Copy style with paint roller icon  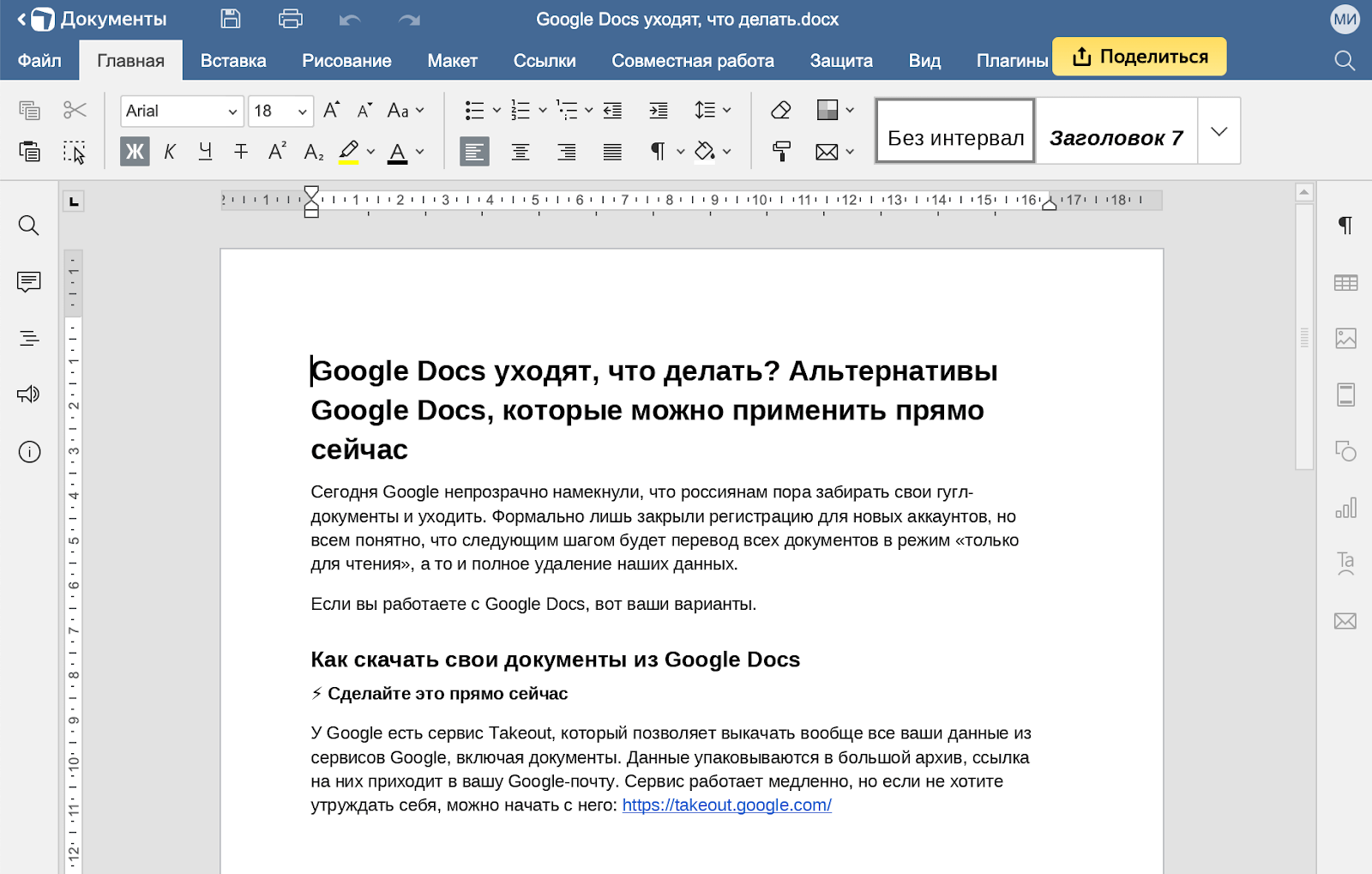point(780,152)
